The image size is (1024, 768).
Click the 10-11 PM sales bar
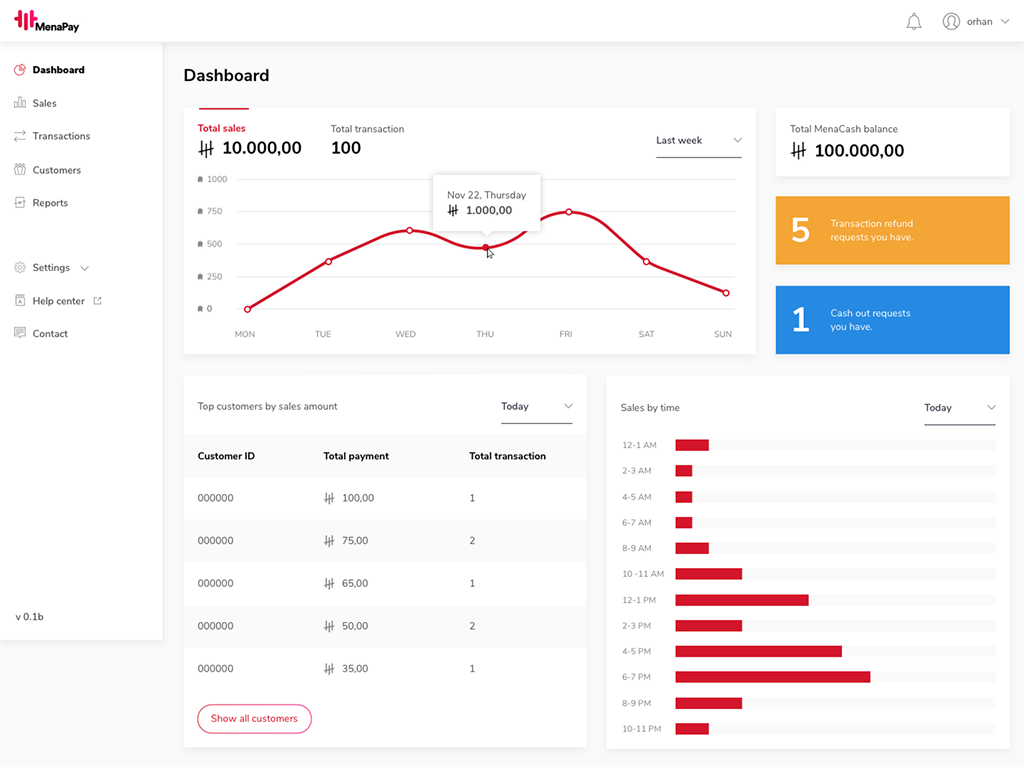692,729
